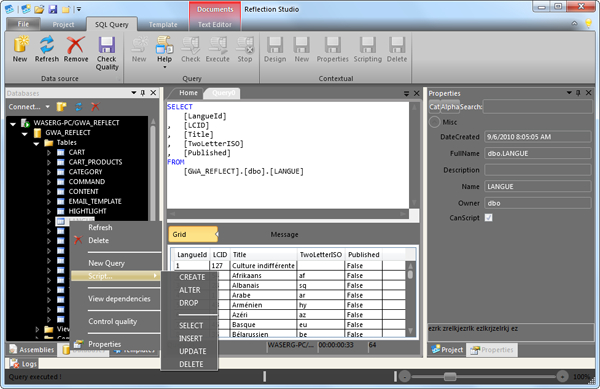Switch to the Project panel tab at bottom right
The width and height of the screenshot is (600, 389).
coord(447,350)
